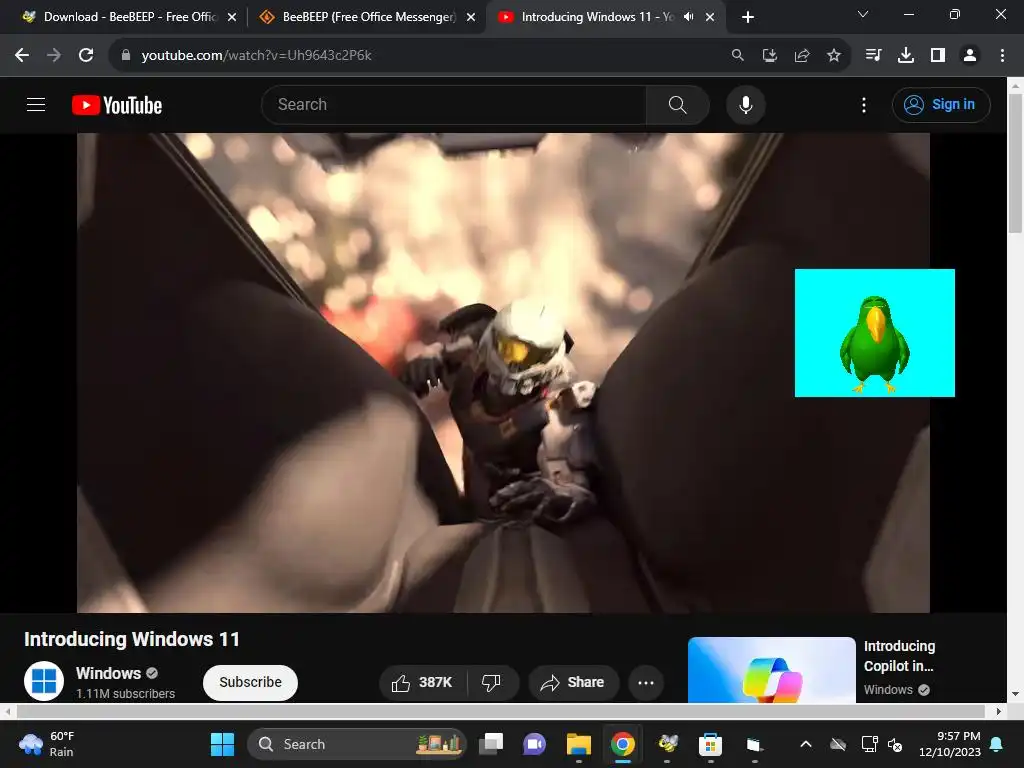Bookmark this tab with the star

[x=834, y=56]
